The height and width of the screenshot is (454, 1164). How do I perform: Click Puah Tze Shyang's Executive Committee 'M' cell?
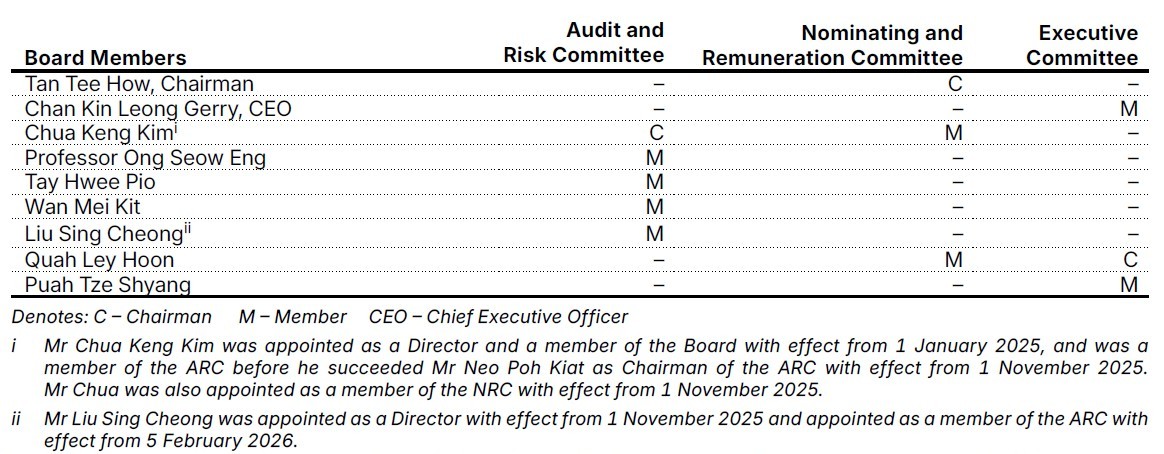point(1130,285)
